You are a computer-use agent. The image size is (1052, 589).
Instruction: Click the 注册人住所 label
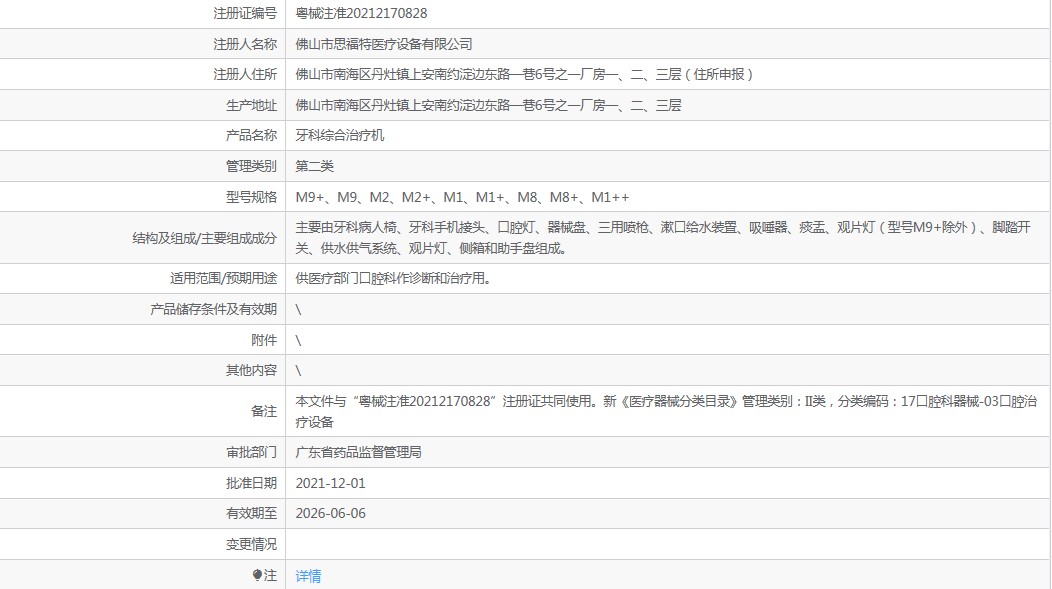(x=245, y=74)
